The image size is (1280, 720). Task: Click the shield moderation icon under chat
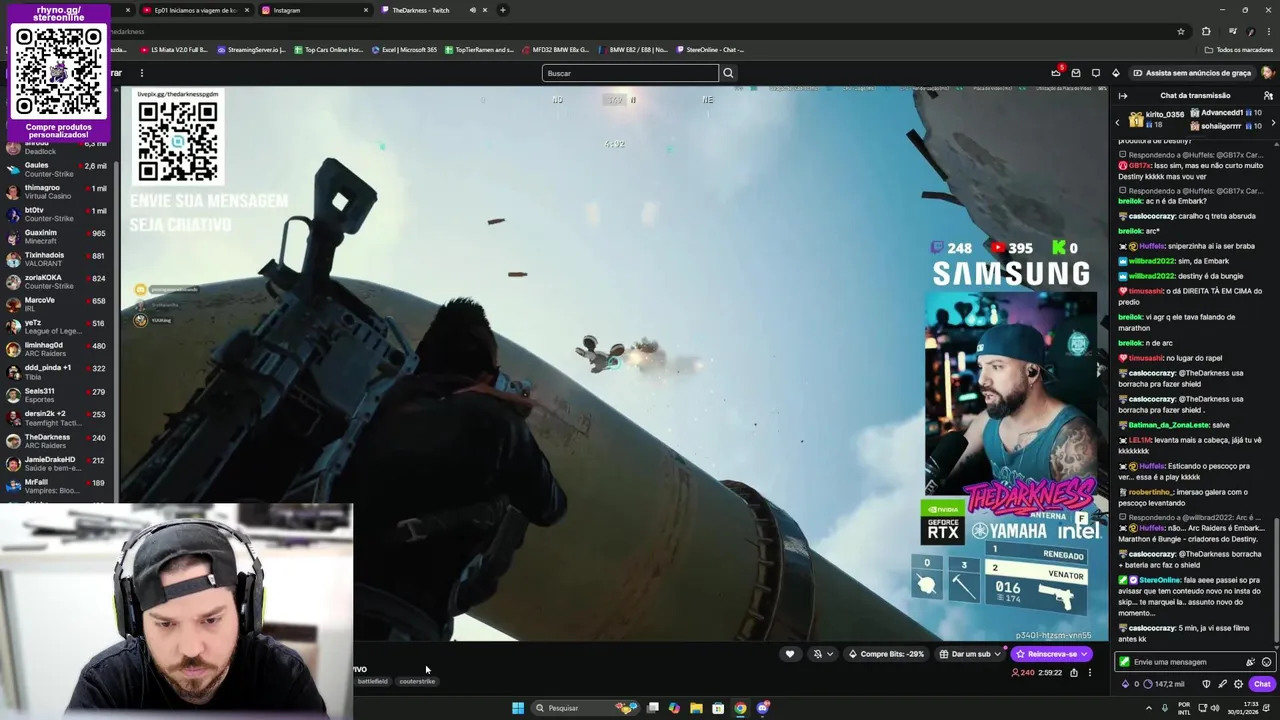coord(1206,684)
